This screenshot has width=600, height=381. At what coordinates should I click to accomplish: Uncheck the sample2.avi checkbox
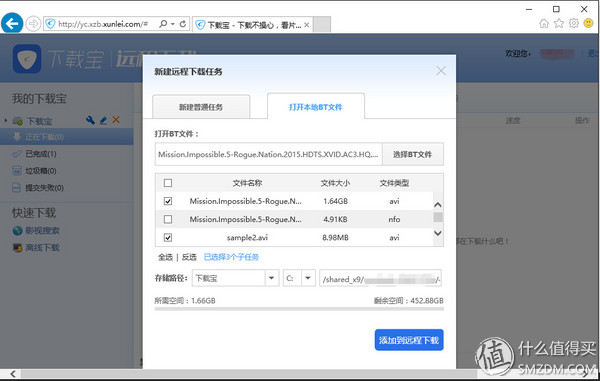(x=168, y=238)
